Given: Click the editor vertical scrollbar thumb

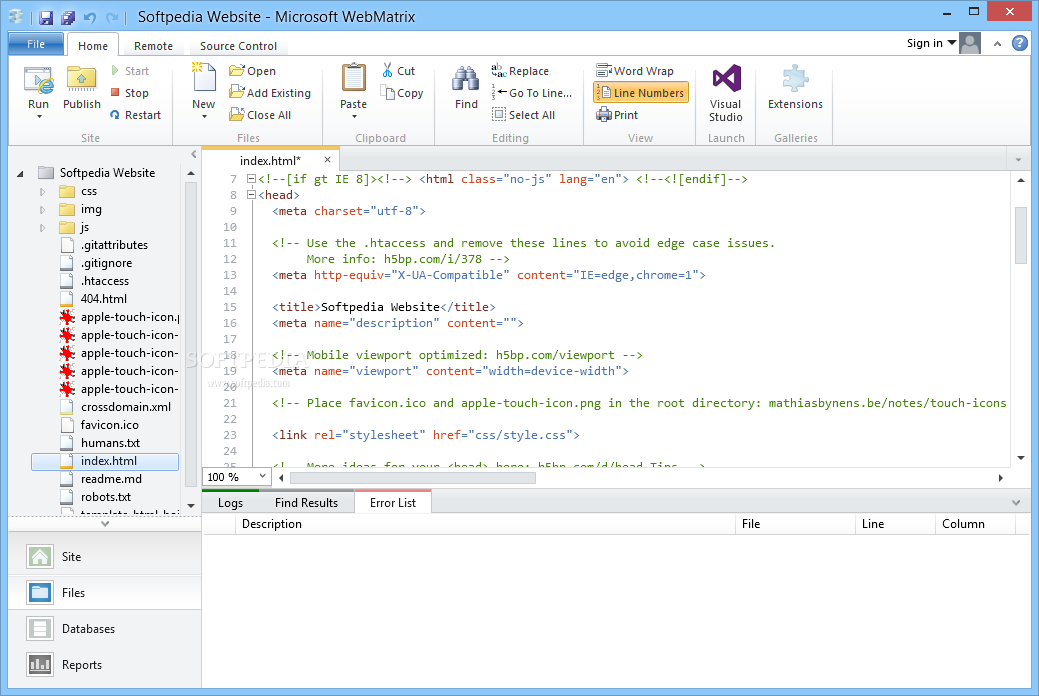Looking at the screenshot, I should (1020, 235).
